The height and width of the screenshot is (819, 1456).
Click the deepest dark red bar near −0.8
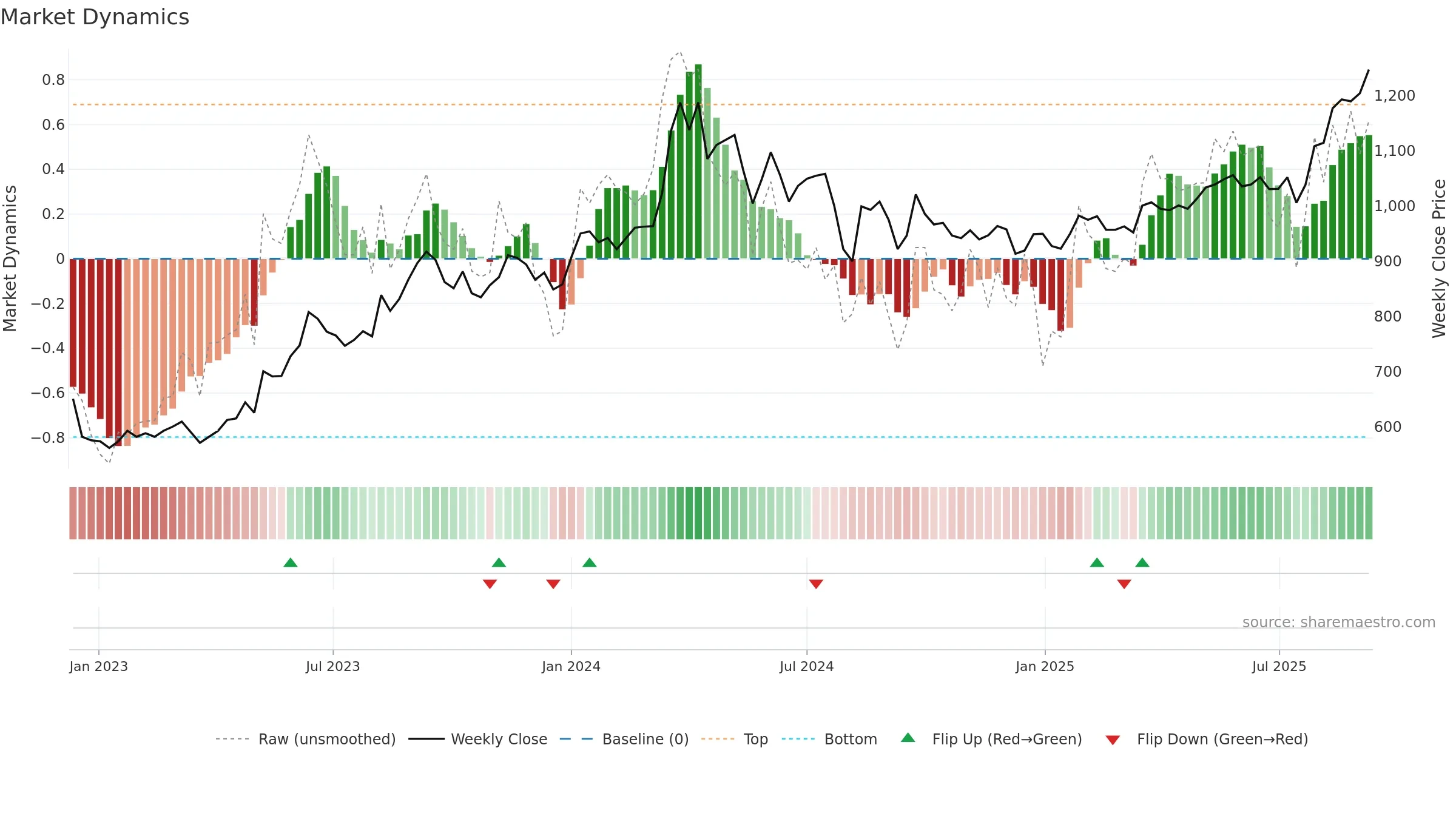(x=118, y=352)
